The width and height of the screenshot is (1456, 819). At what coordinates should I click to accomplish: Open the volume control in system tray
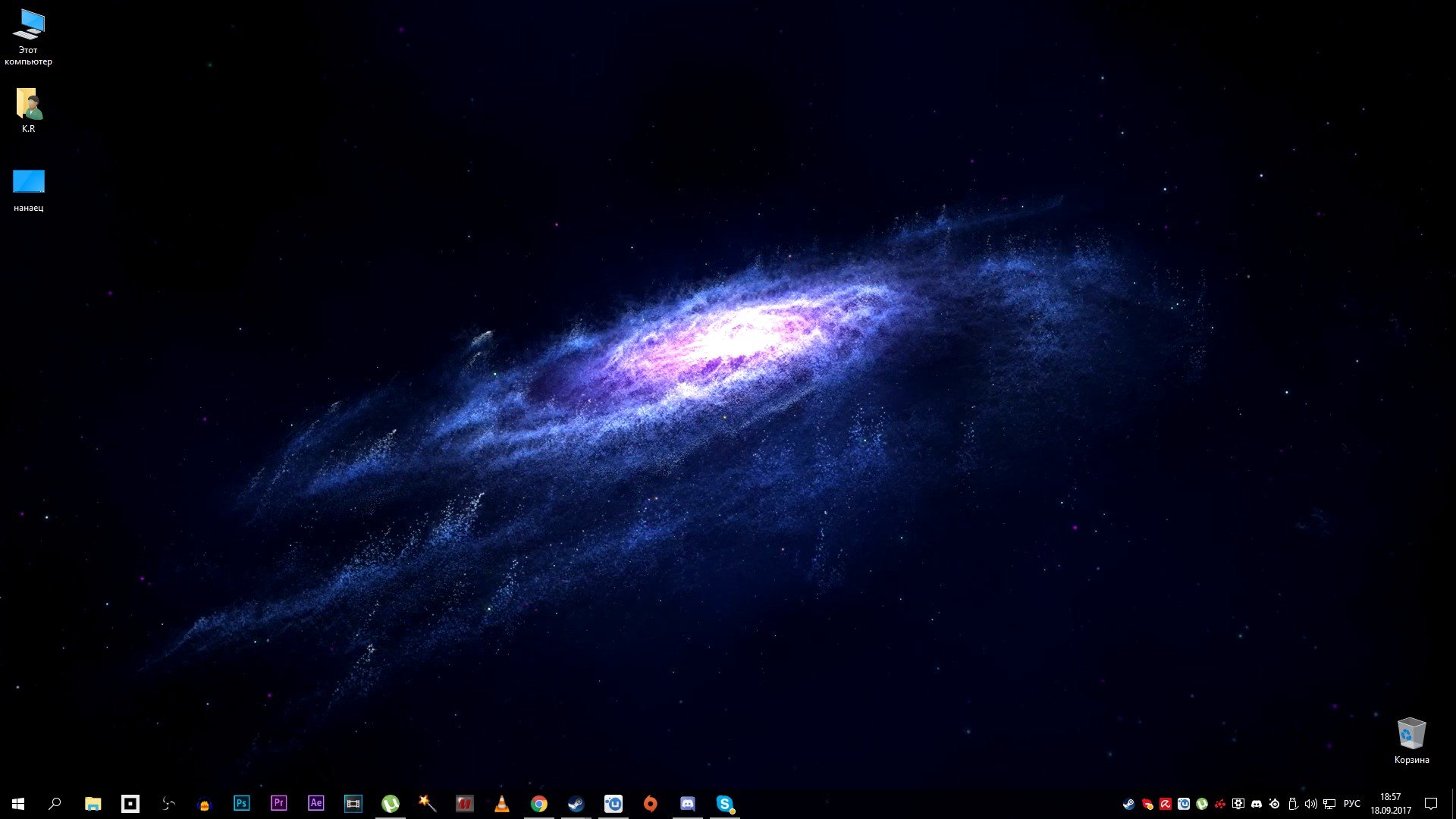coord(1311,804)
